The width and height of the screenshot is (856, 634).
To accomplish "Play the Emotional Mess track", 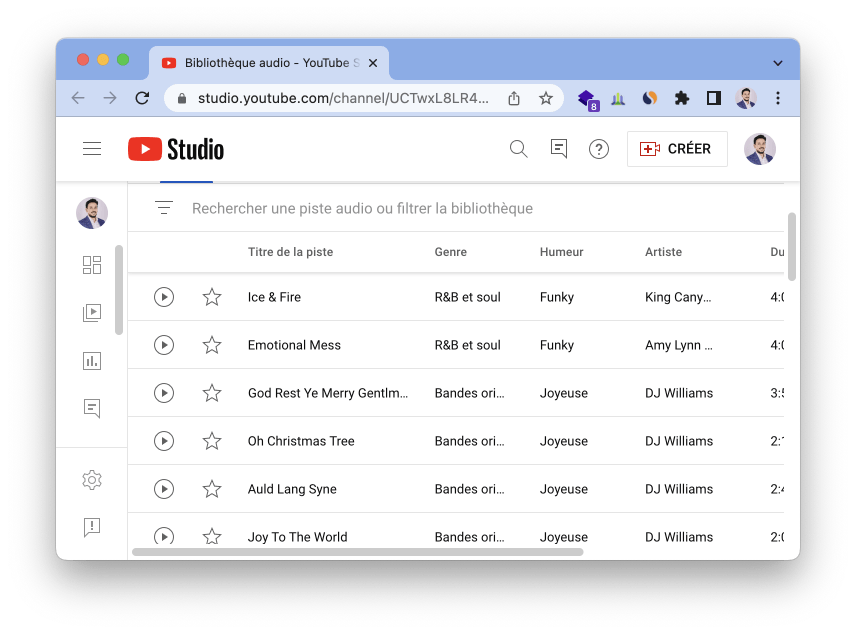I will coord(164,345).
